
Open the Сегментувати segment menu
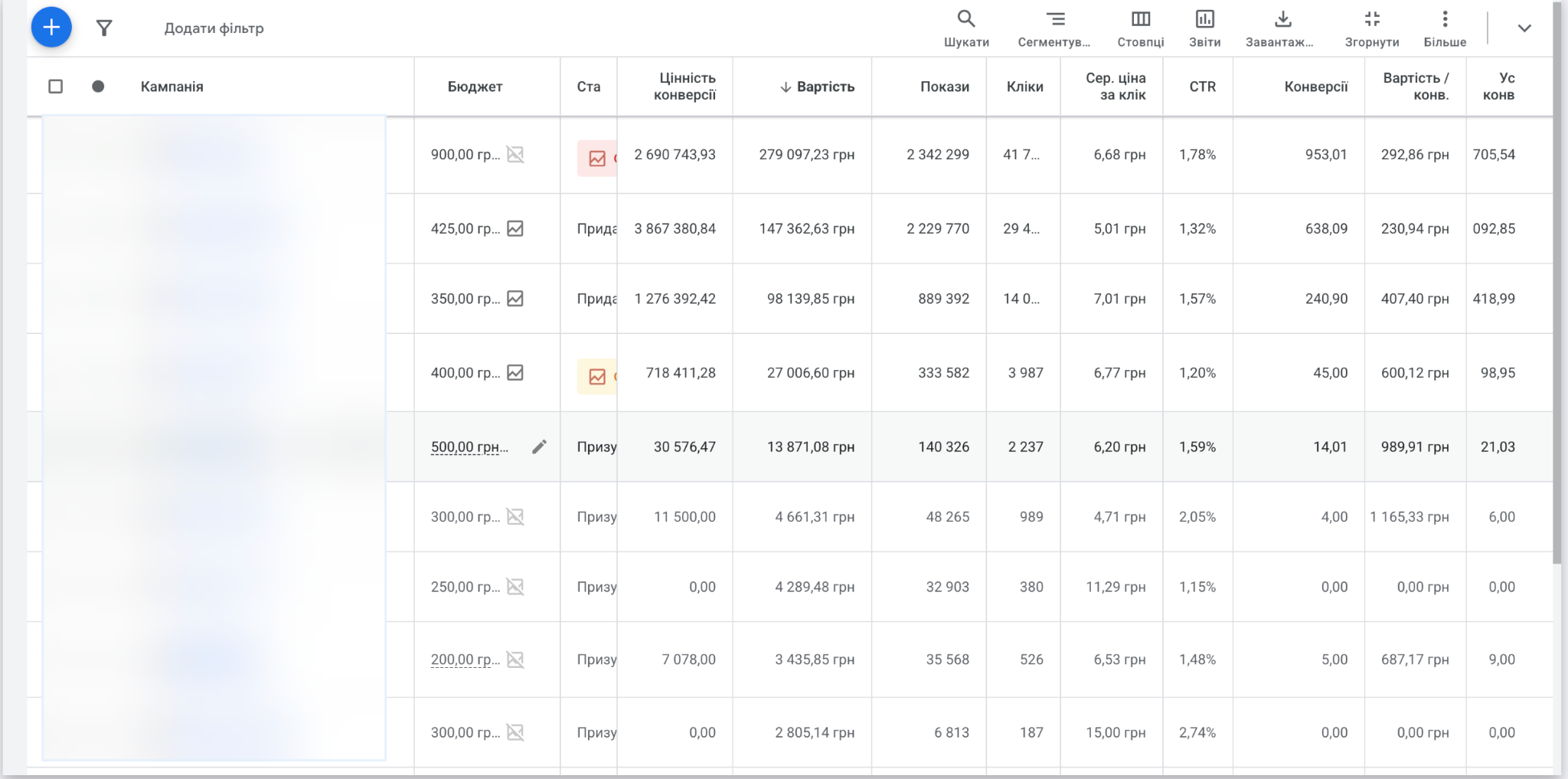click(1054, 28)
